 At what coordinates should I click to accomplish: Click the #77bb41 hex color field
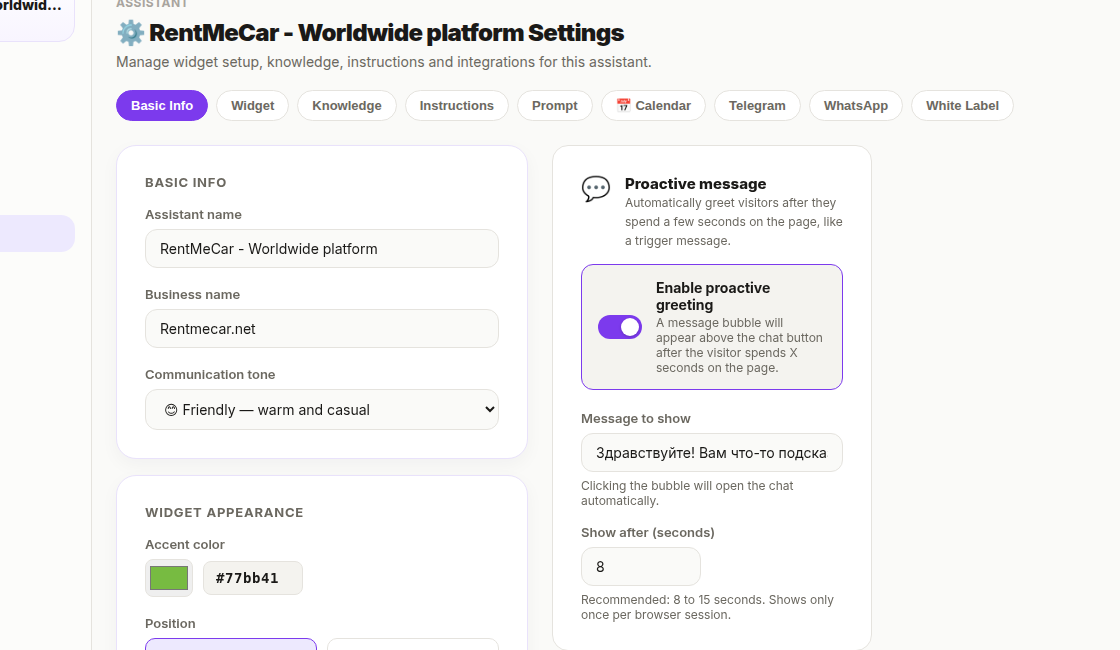(x=252, y=578)
